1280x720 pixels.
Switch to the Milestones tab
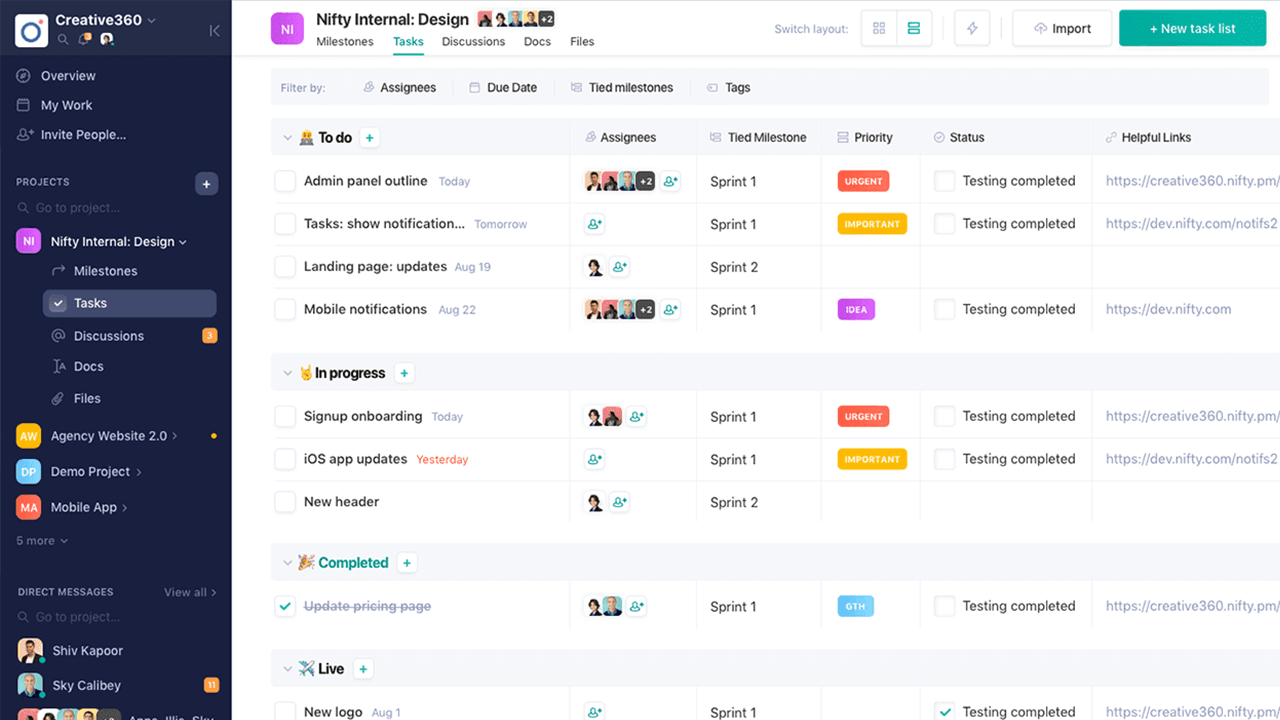tap(344, 42)
